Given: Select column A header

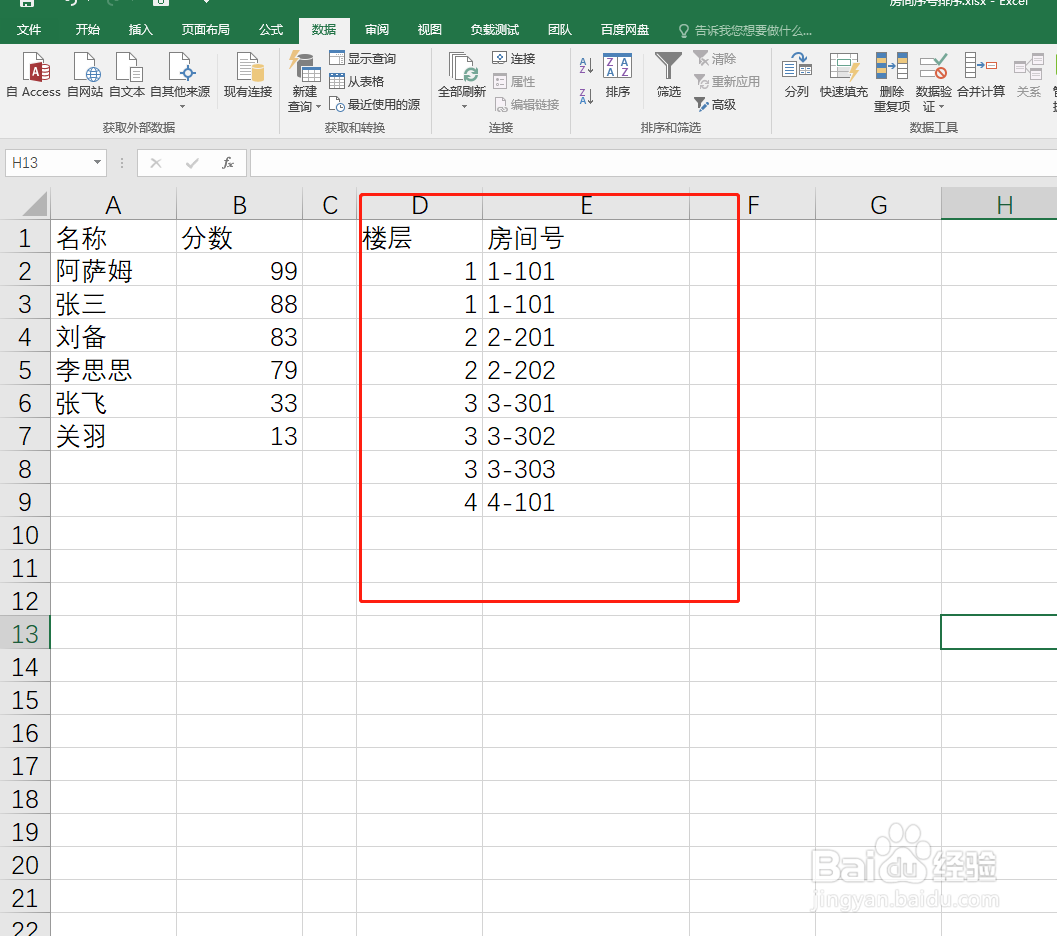Looking at the screenshot, I should click(113, 205).
